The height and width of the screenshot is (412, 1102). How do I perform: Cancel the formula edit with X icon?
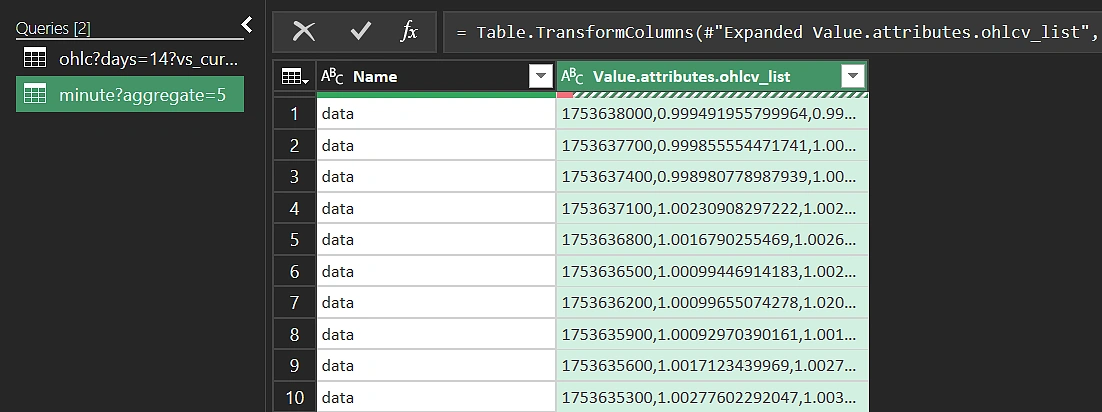[x=303, y=32]
